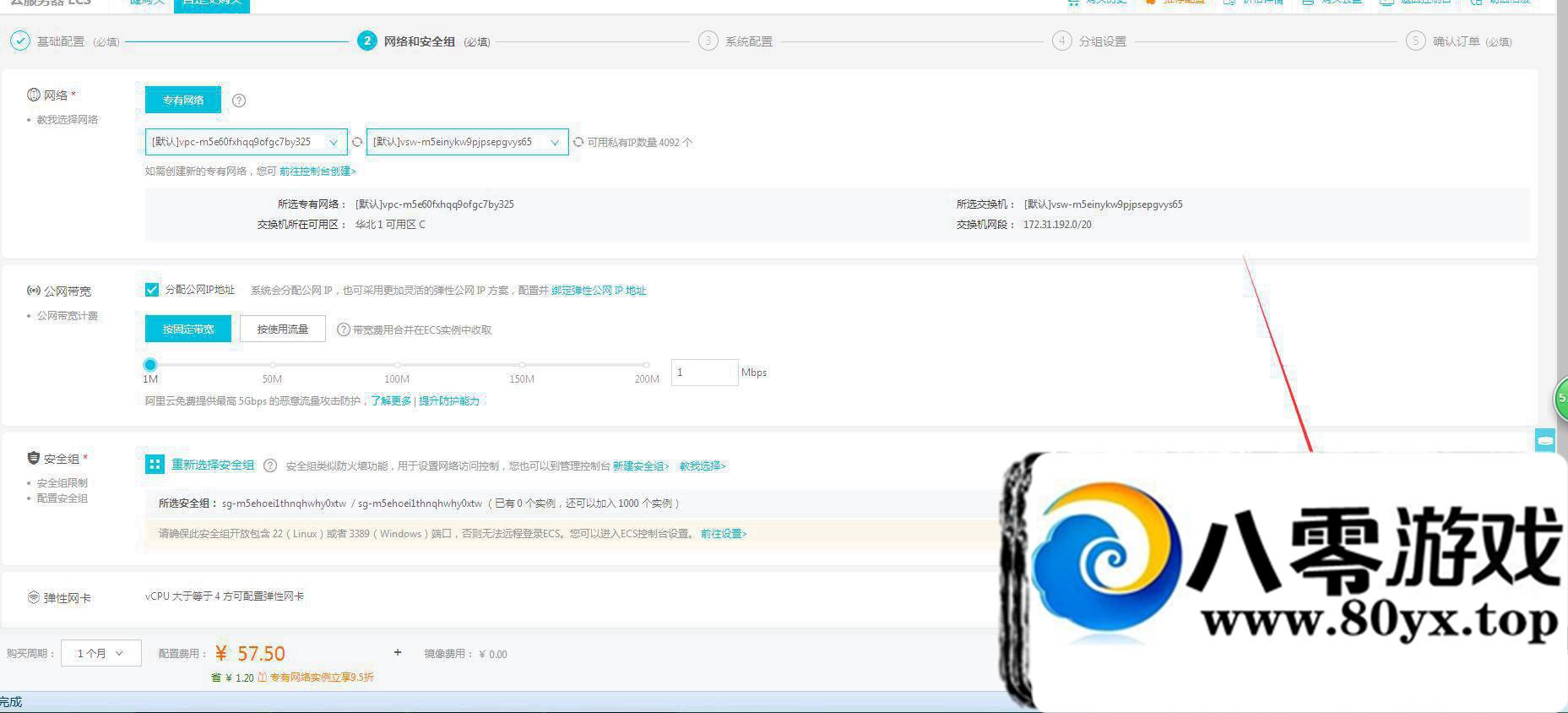Click 提升防护能力 link
Image resolution: width=1568 pixels, height=713 pixels.
[449, 400]
